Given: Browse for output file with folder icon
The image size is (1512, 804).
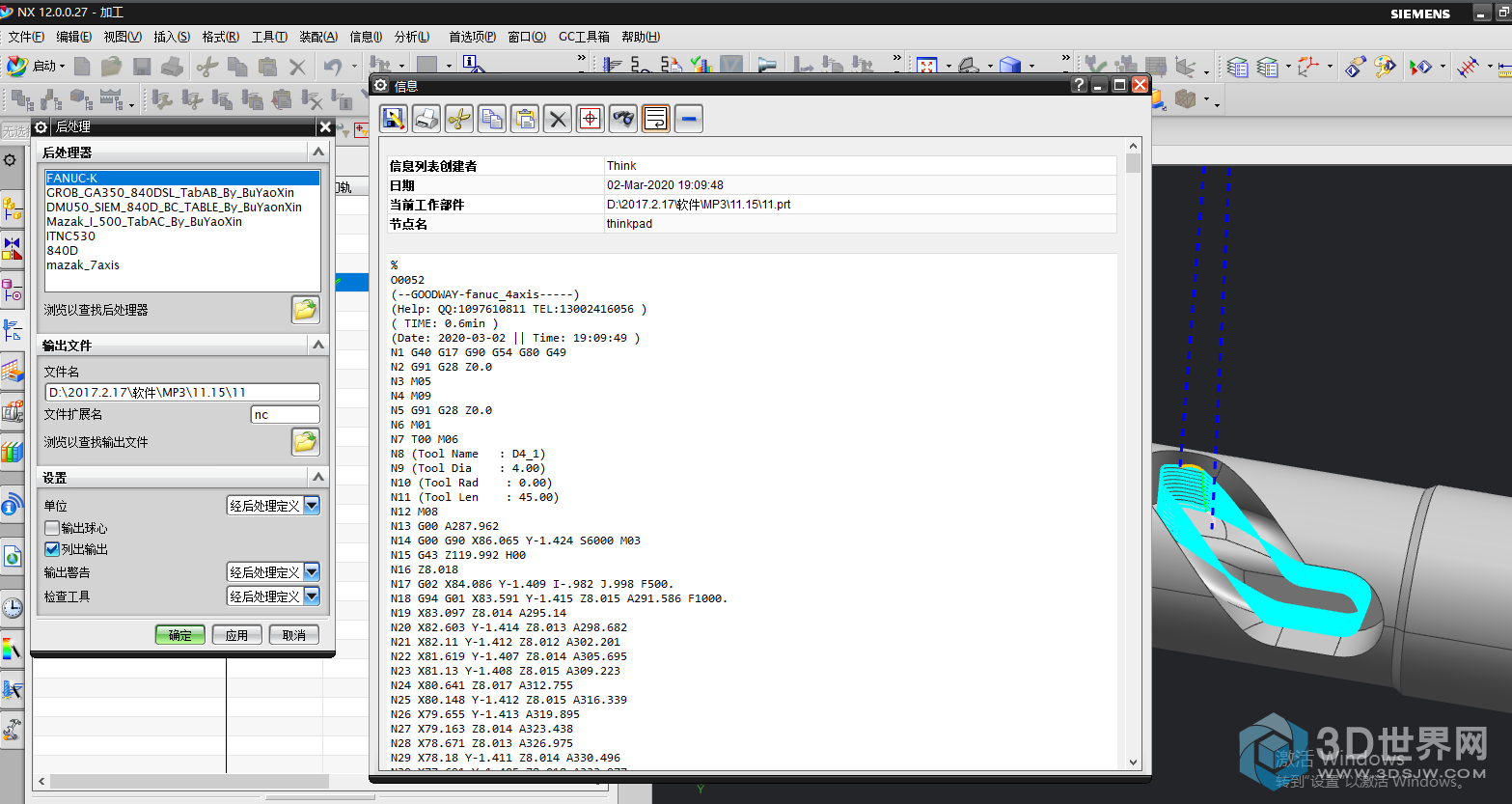Looking at the screenshot, I should pyautogui.click(x=305, y=442).
